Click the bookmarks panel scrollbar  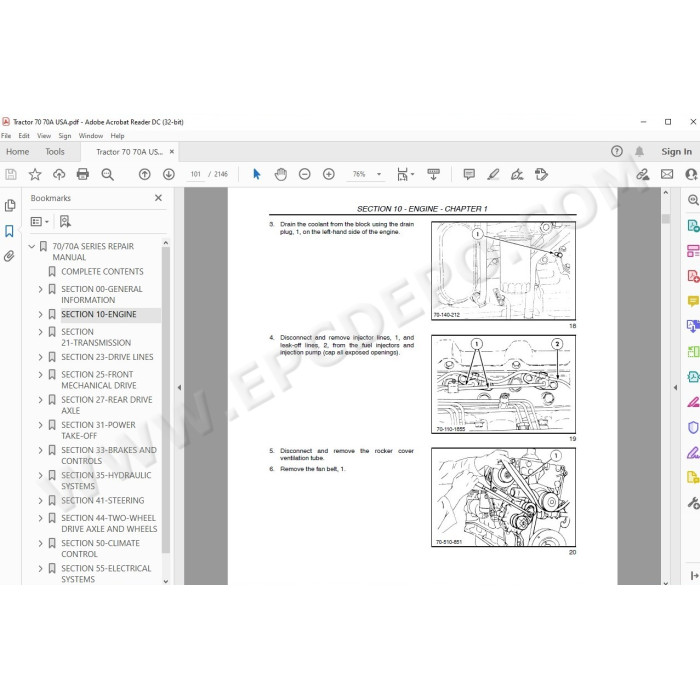[x=166, y=400]
